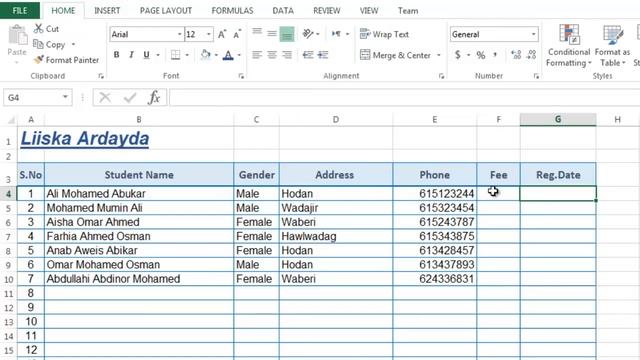Open the Name Box dropdown arrow
Screen dimensions: 640x360
pos(65,97)
